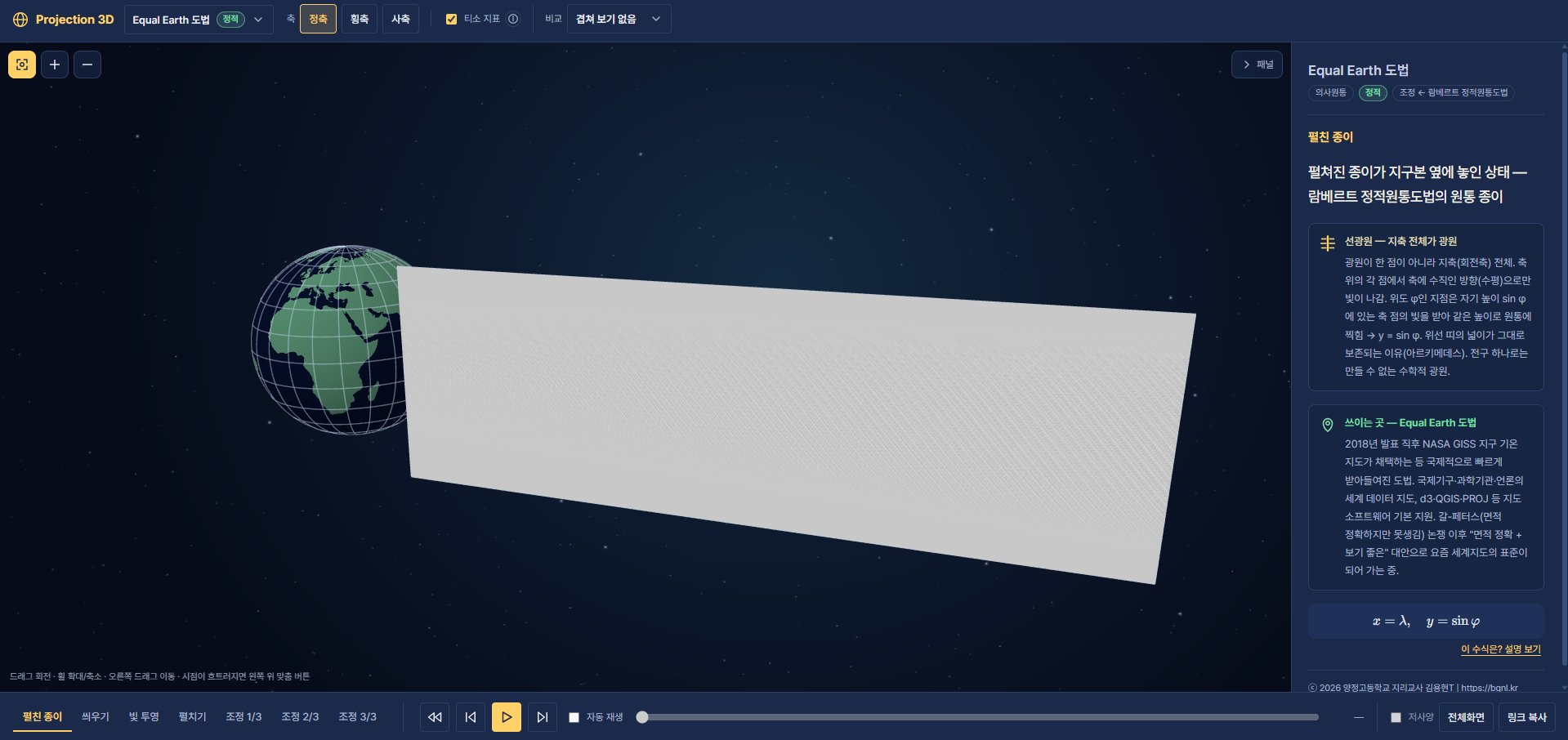Screen dimensions: 1568x740
Task: Open the Equal Earth 도법 projection dropdown
Action: (x=199, y=19)
